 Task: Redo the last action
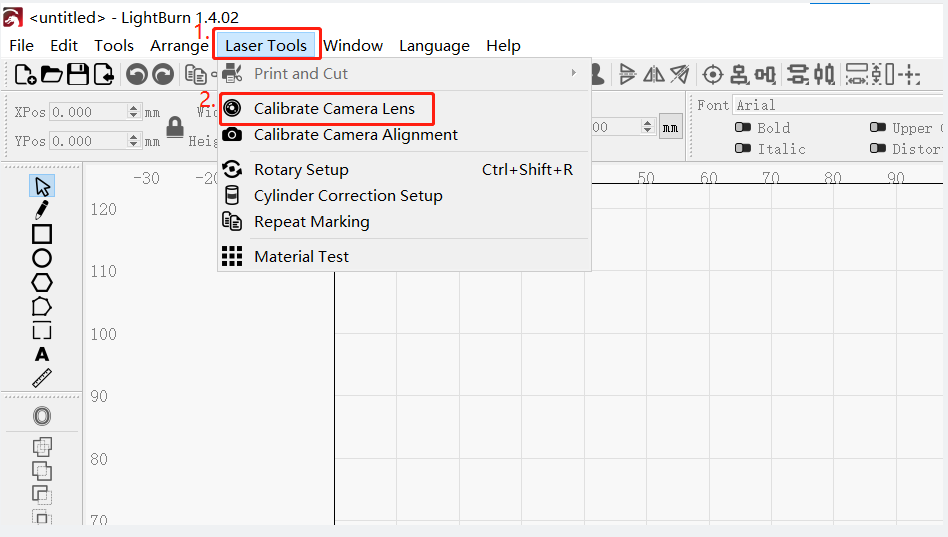tap(163, 74)
